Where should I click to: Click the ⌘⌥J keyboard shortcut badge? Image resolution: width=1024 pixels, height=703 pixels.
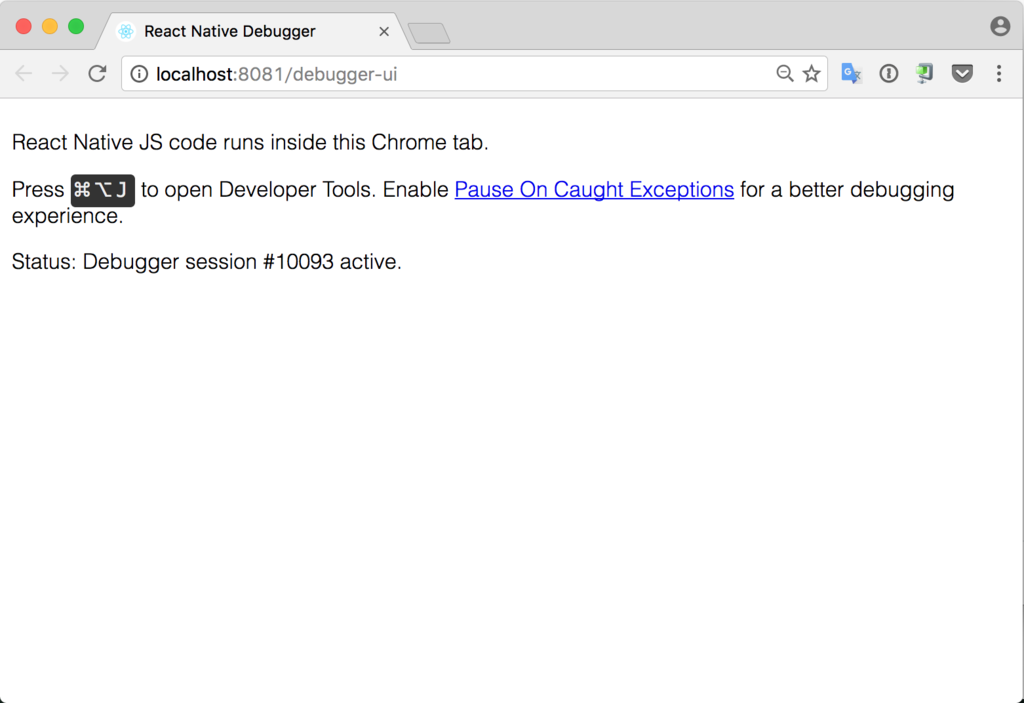click(x=103, y=190)
